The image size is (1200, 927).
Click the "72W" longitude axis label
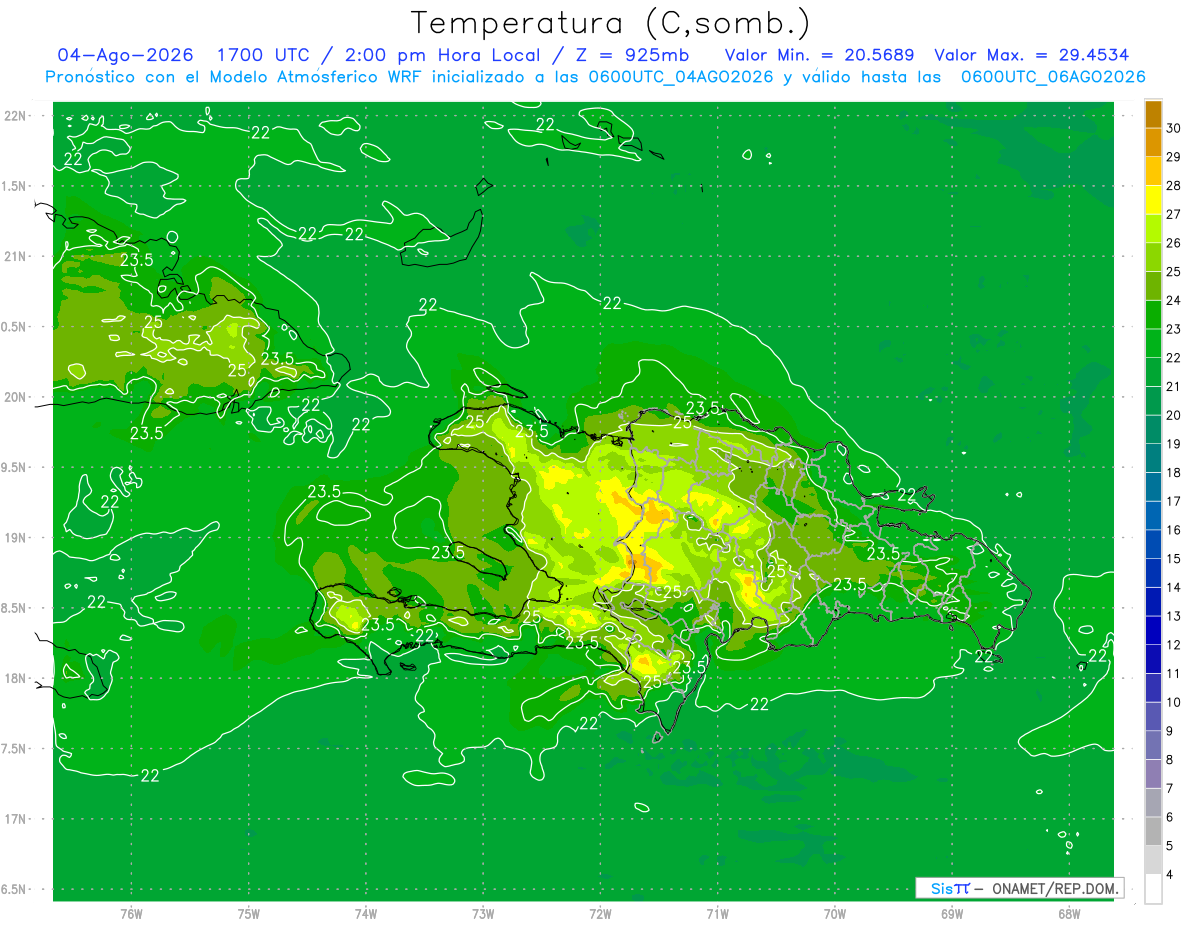click(600, 914)
